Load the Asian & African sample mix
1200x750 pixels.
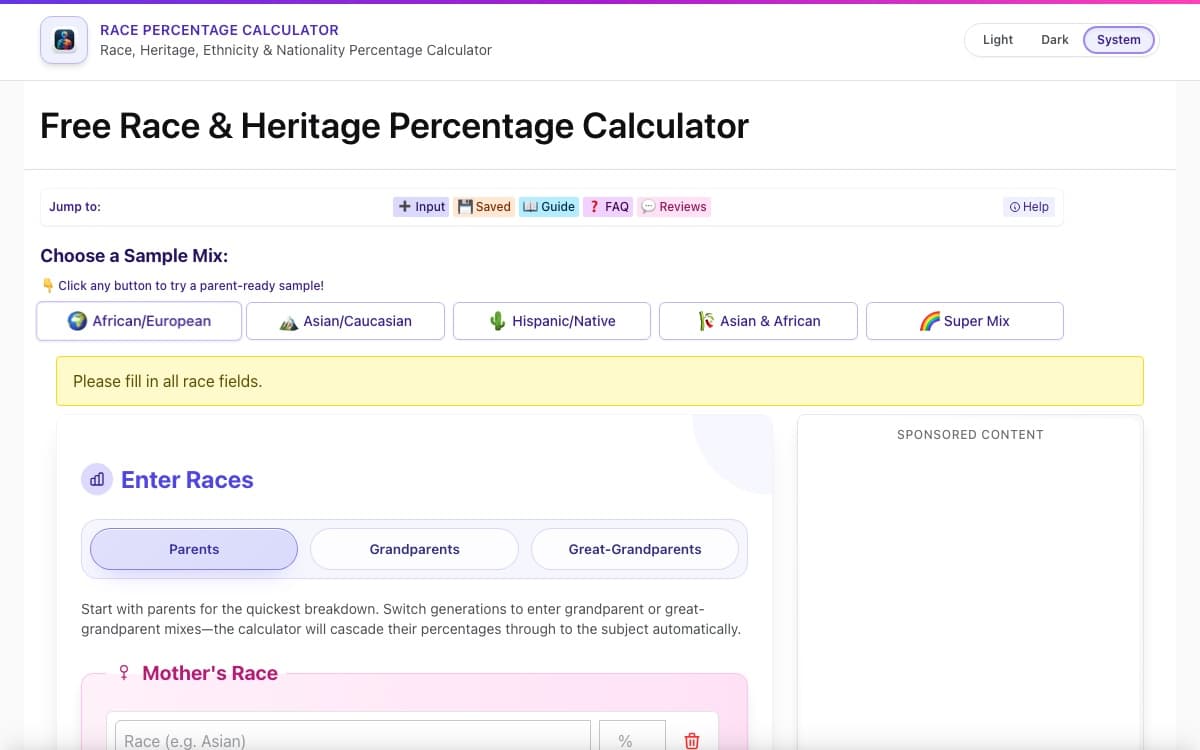pyautogui.click(x=759, y=321)
